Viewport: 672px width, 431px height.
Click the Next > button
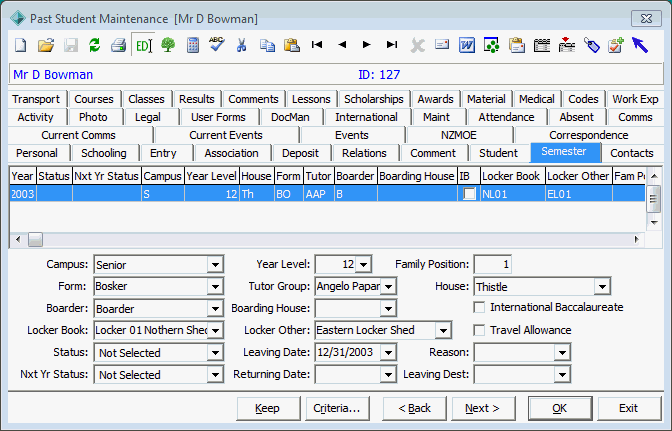[x=483, y=408]
